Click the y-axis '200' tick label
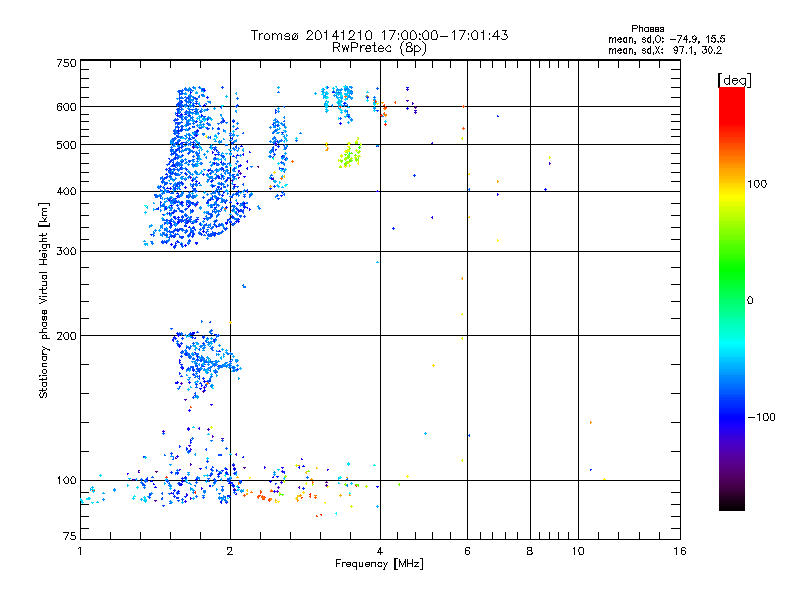The height and width of the screenshot is (600, 800). [66, 336]
